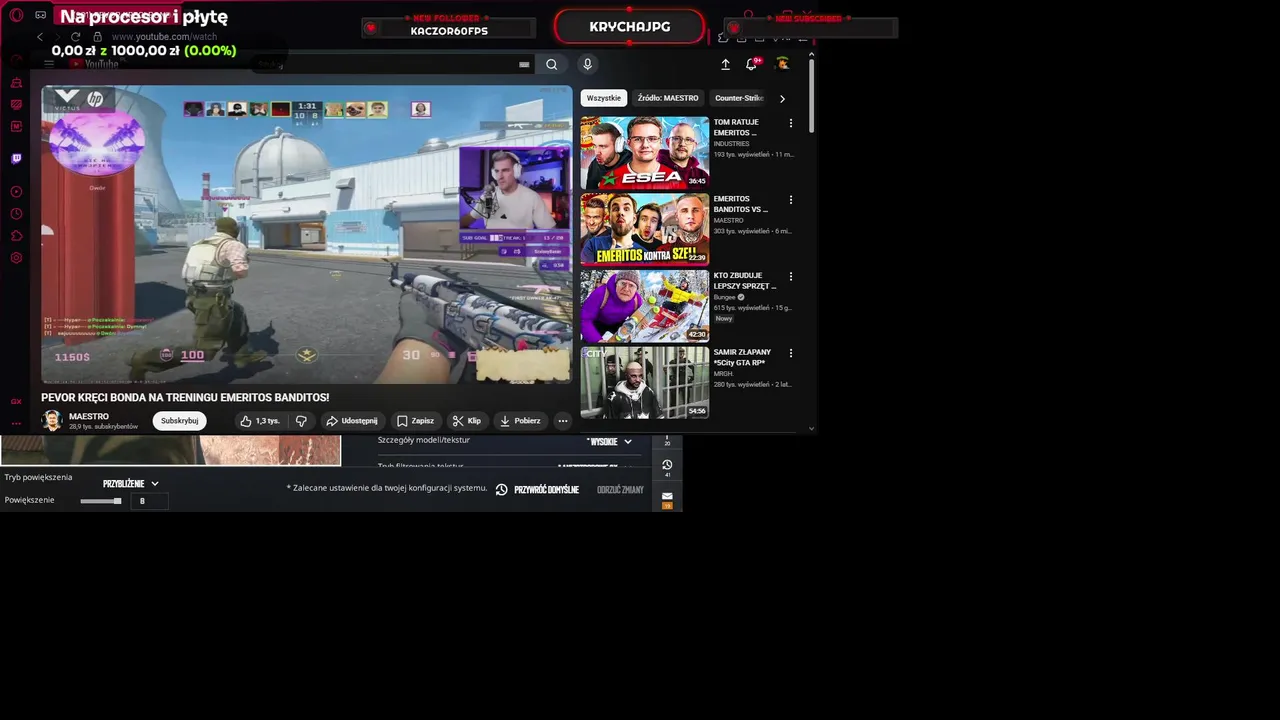Open the YouTube account avatar menu
Viewport: 1280px width, 720px height.
pos(783,64)
